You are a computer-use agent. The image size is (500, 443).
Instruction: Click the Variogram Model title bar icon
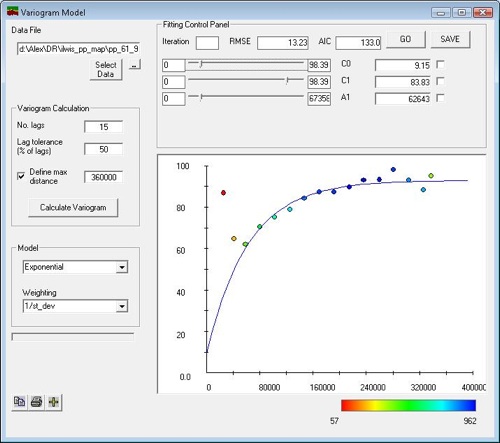(x=12, y=12)
